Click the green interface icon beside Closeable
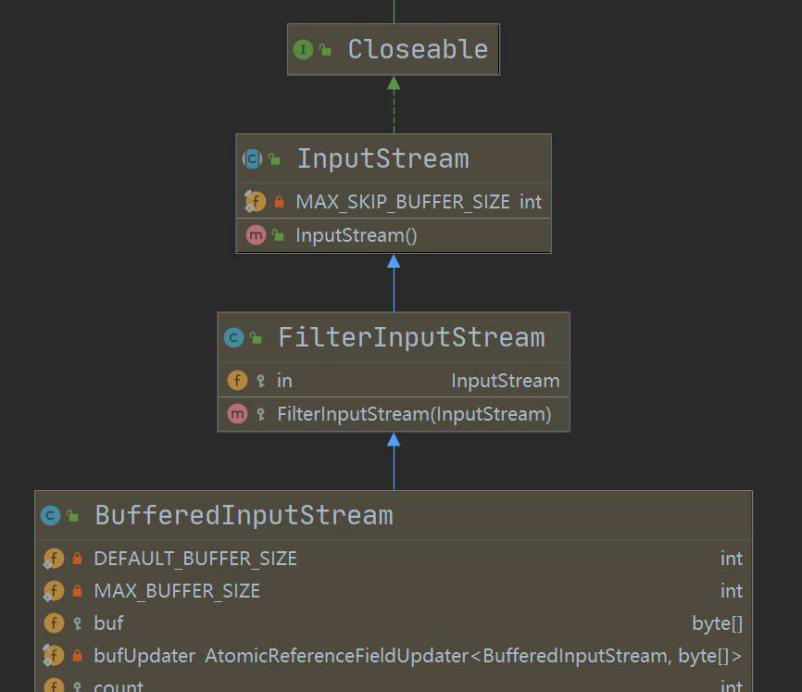 (x=303, y=50)
